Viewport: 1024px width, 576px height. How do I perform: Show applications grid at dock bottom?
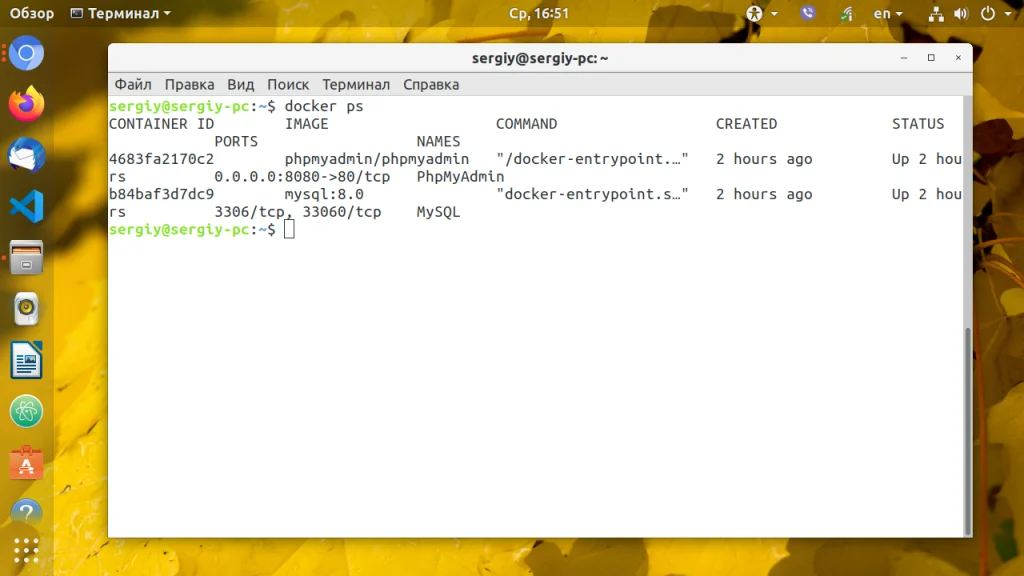[26, 551]
